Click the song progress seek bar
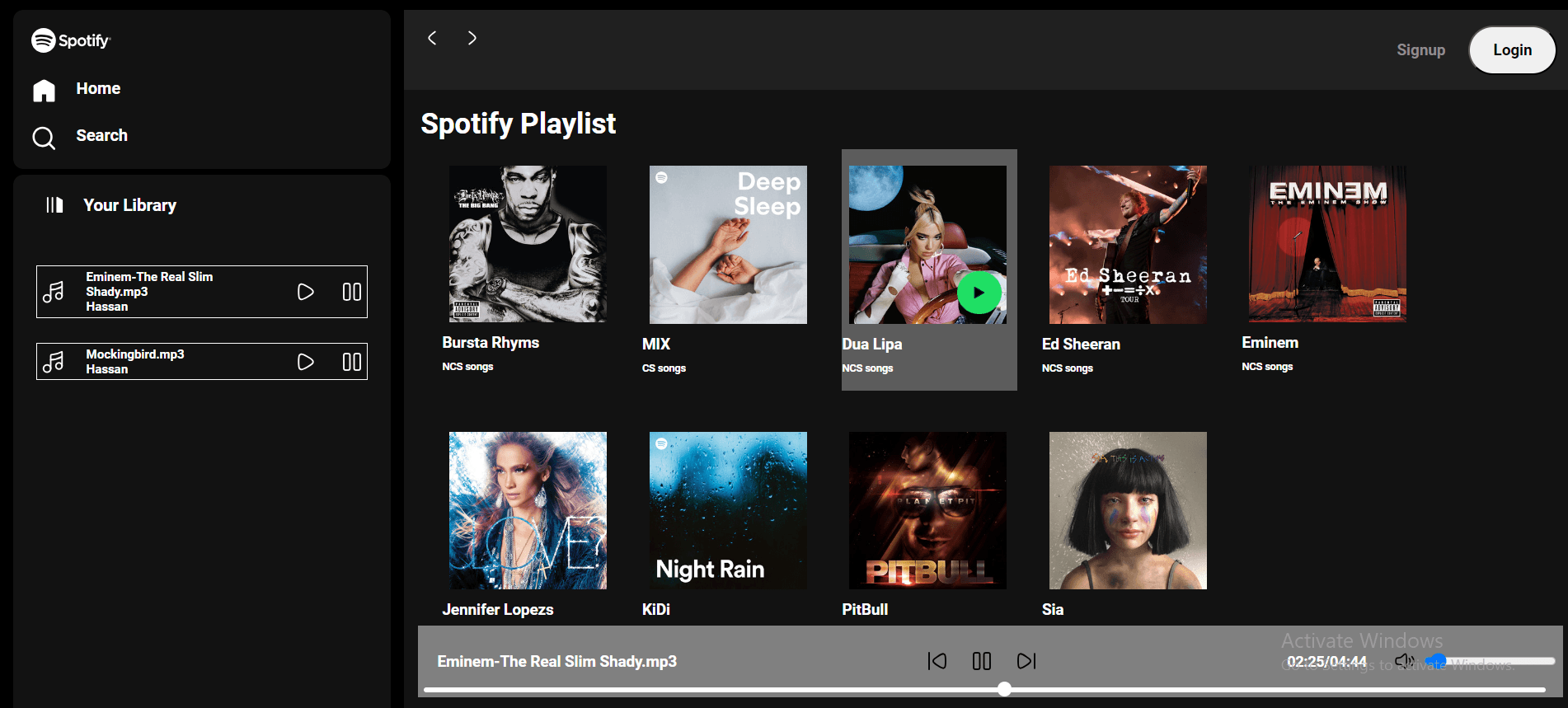Screen dimensions: 1568x708 [984, 690]
